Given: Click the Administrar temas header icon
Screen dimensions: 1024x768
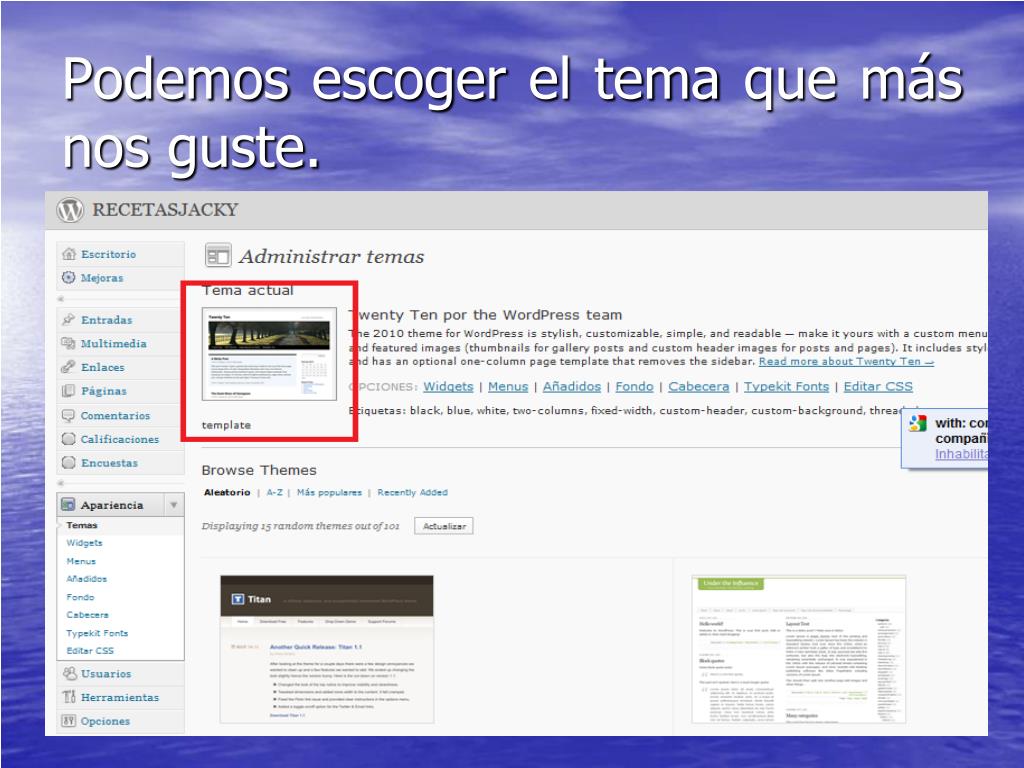Looking at the screenshot, I should pyautogui.click(x=218, y=255).
